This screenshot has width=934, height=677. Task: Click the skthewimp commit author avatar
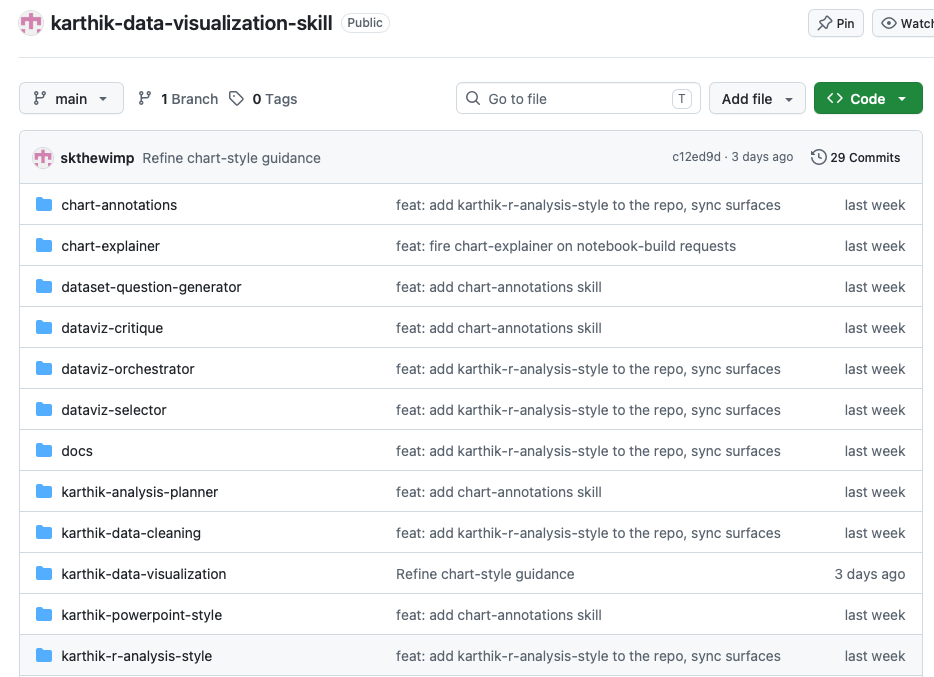(x=43, y=158)
